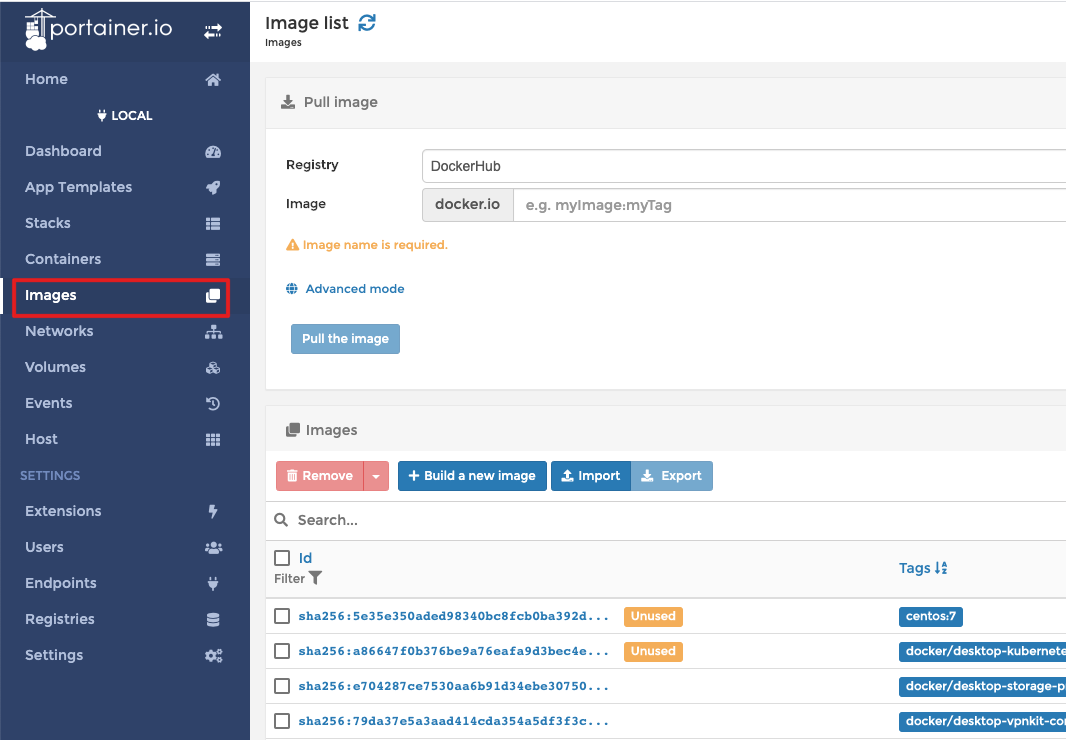Click the Tags sort order icon

(x=941, y=568)
